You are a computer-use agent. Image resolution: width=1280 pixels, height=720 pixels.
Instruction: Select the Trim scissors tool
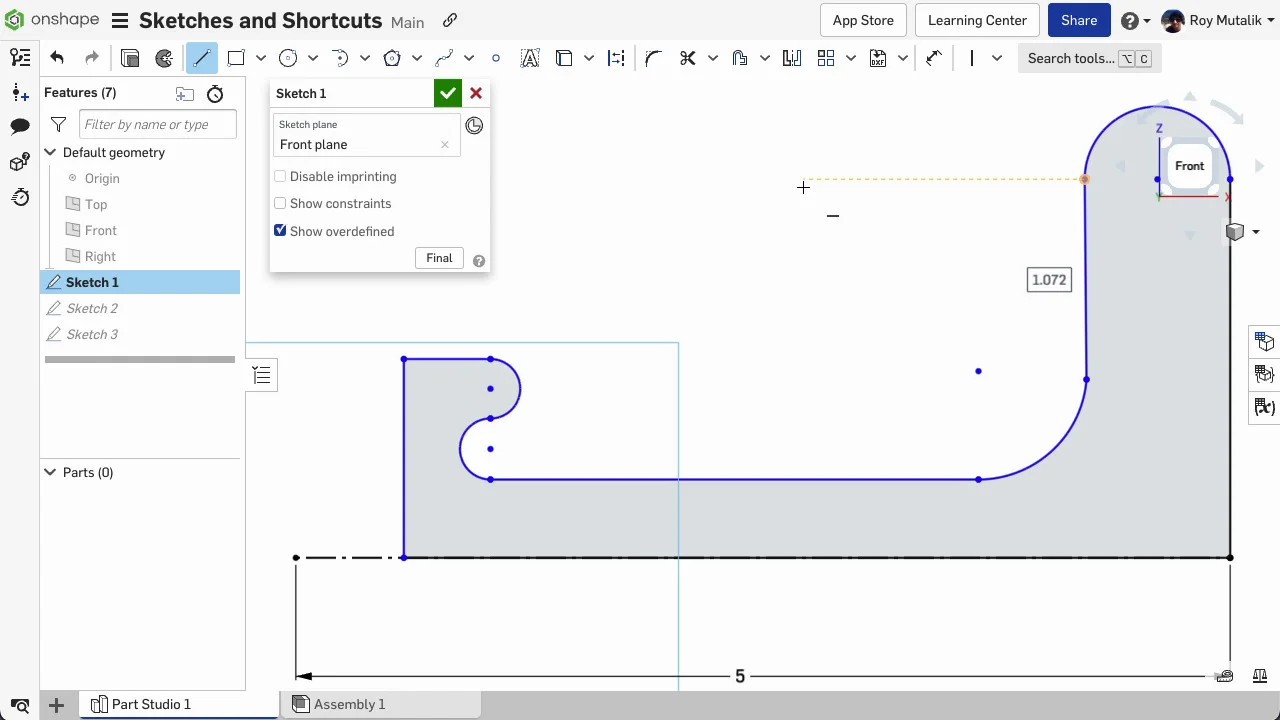687,58
